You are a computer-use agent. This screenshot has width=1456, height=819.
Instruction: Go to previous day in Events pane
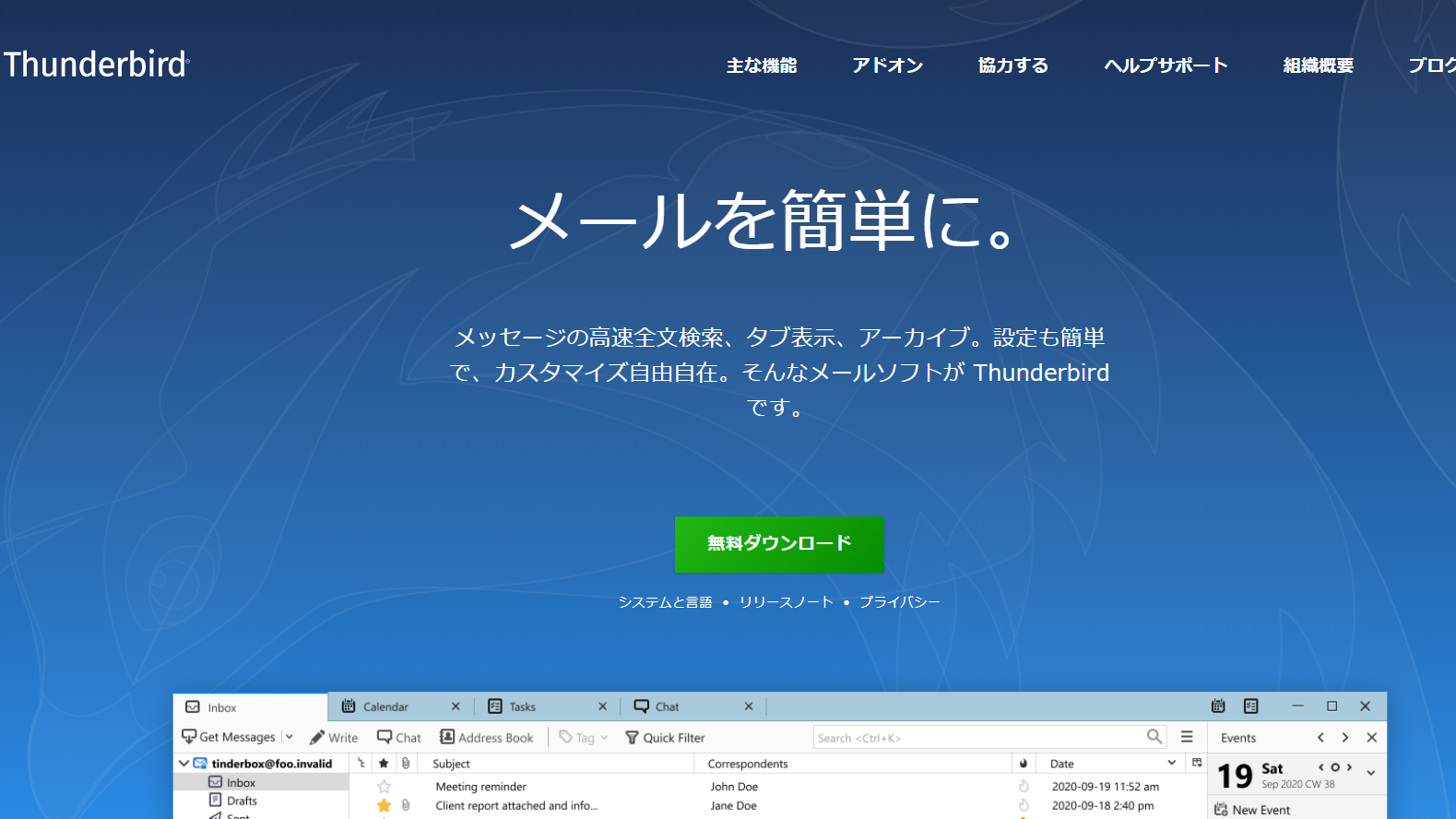coord(1320,767)
